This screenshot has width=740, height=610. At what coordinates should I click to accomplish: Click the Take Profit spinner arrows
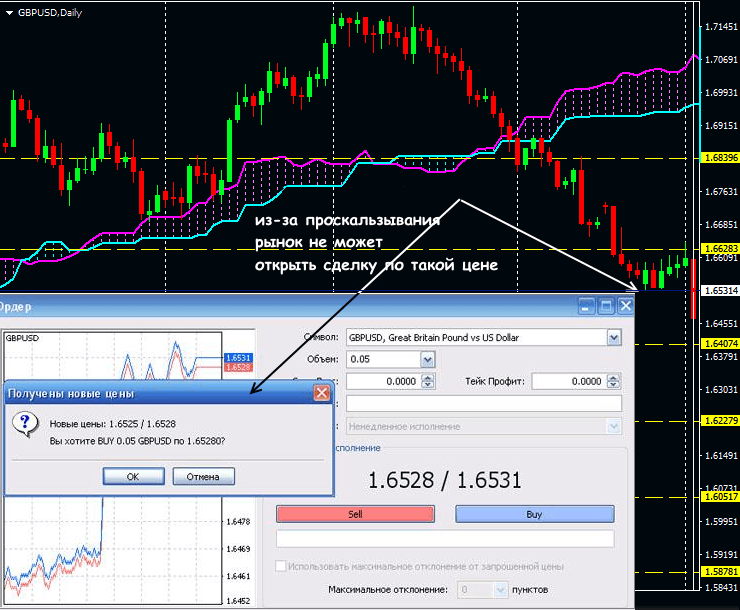point(613,381)
